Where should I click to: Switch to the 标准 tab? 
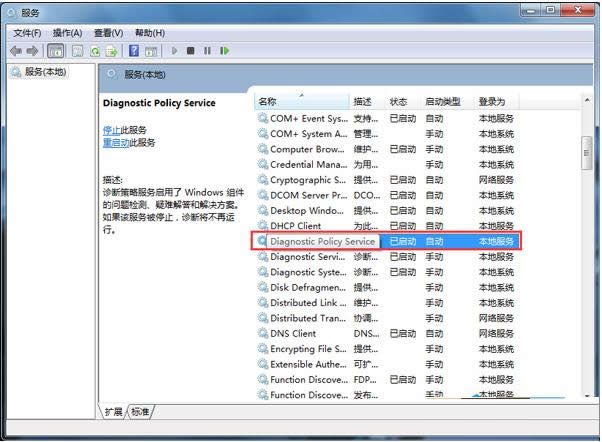pos(140,412)
